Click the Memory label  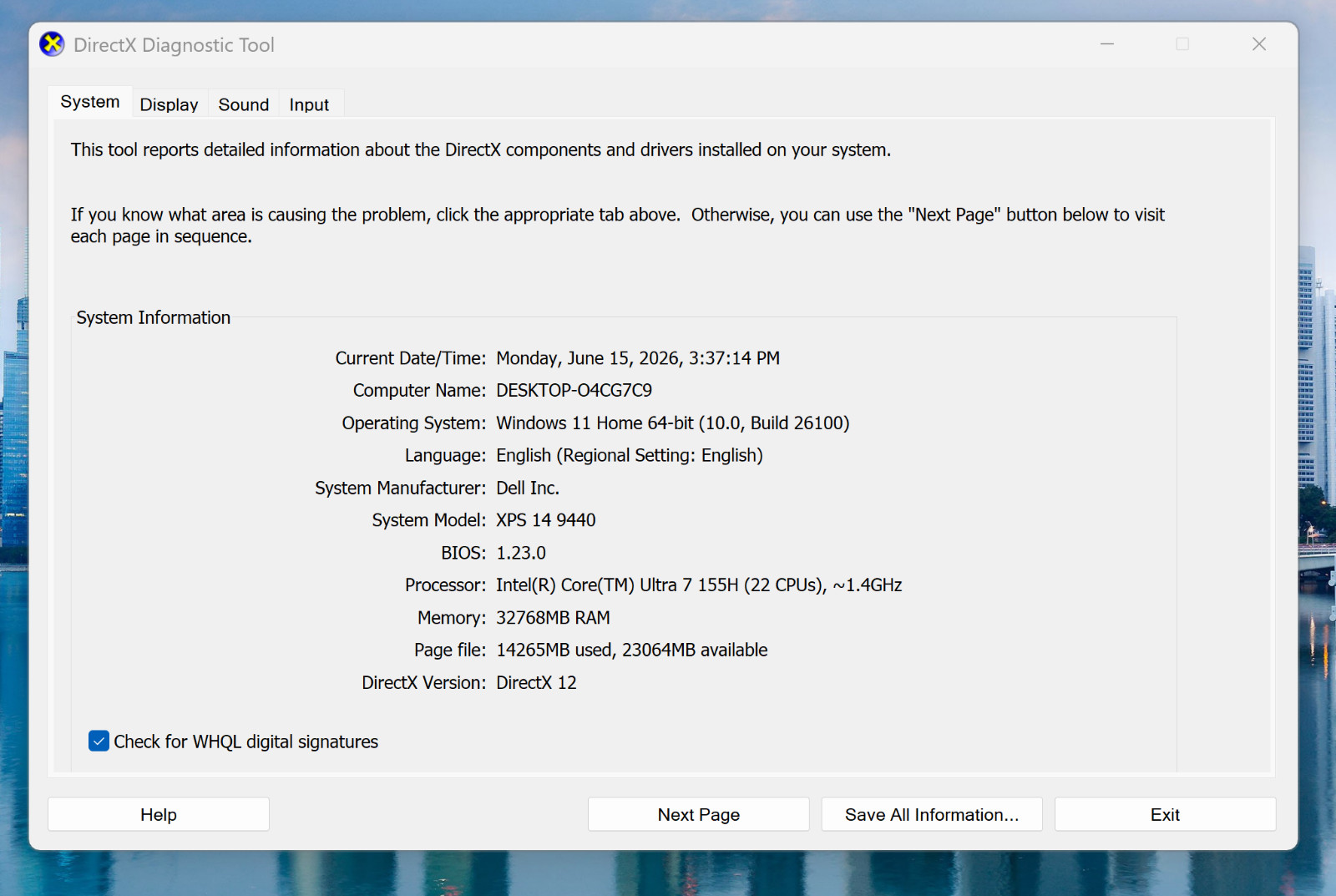pos(453,617)
